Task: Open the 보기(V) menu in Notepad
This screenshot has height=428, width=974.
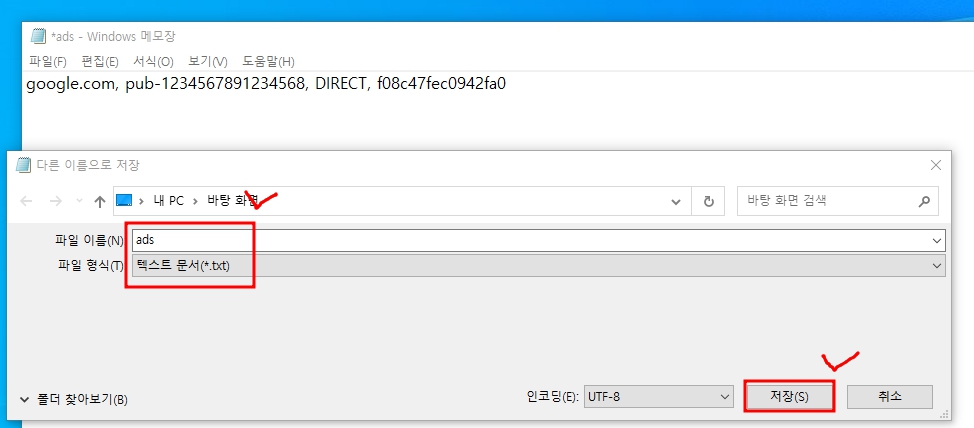Action: (208, 61)
